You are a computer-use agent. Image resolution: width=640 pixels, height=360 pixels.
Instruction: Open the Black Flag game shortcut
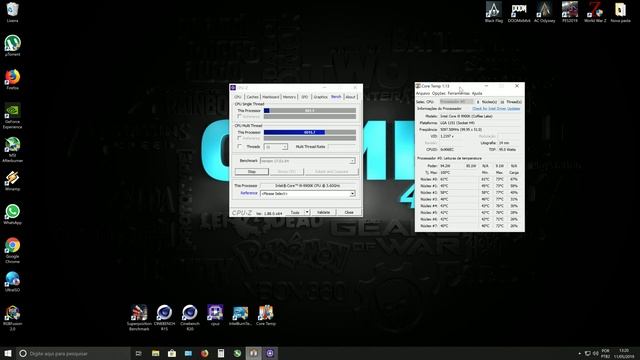493,12
